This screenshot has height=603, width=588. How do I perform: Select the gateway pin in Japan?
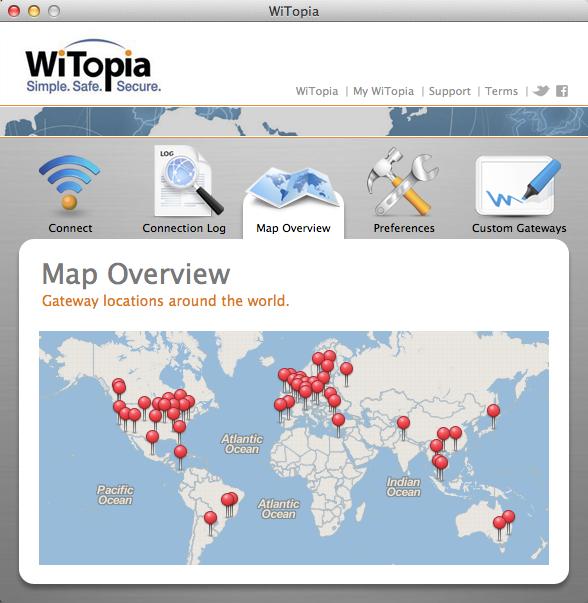point(493,411)
